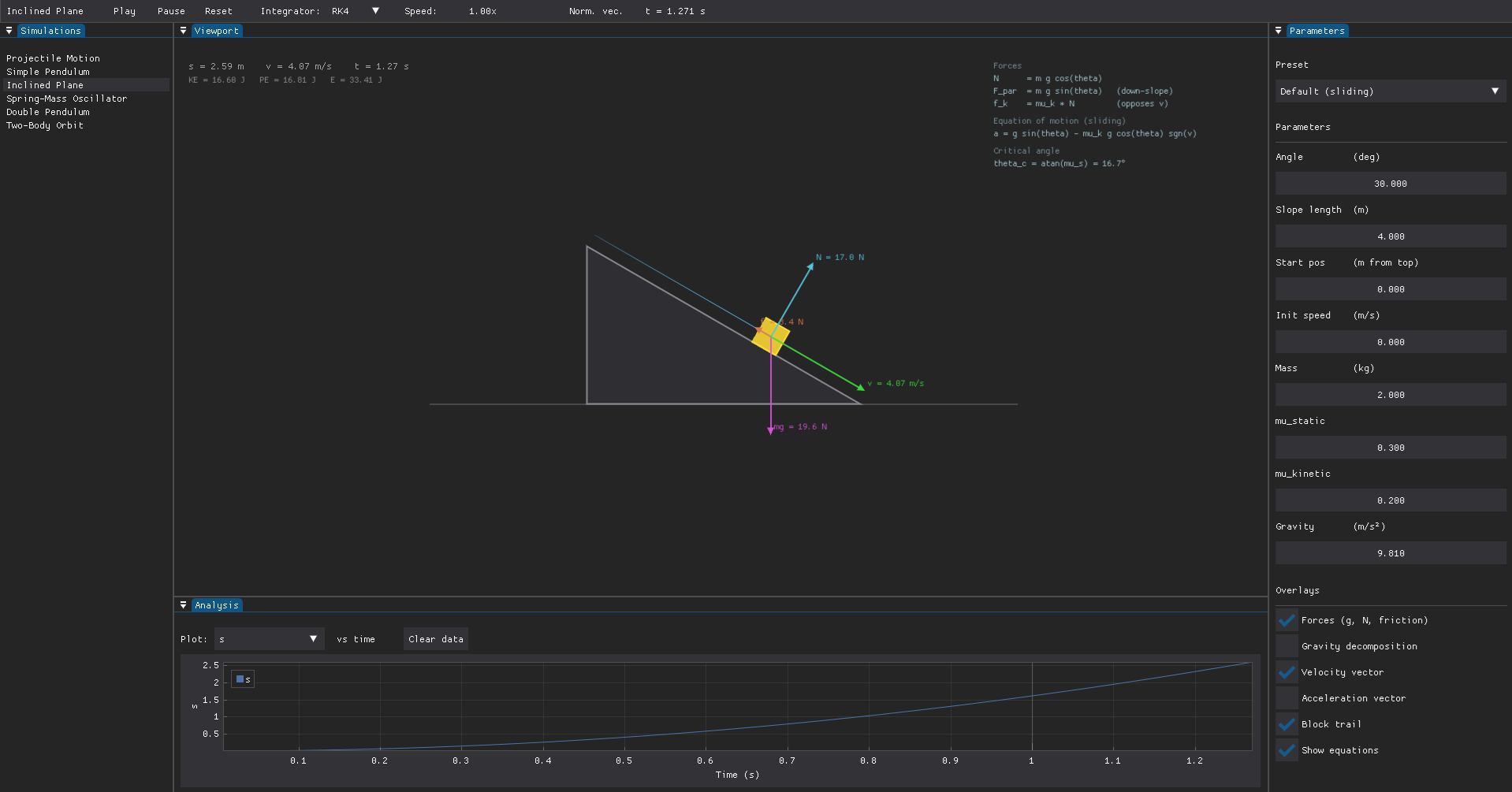Open the Integrator RK4 dropdown
1512x792 pixels.
click(356, 11)
